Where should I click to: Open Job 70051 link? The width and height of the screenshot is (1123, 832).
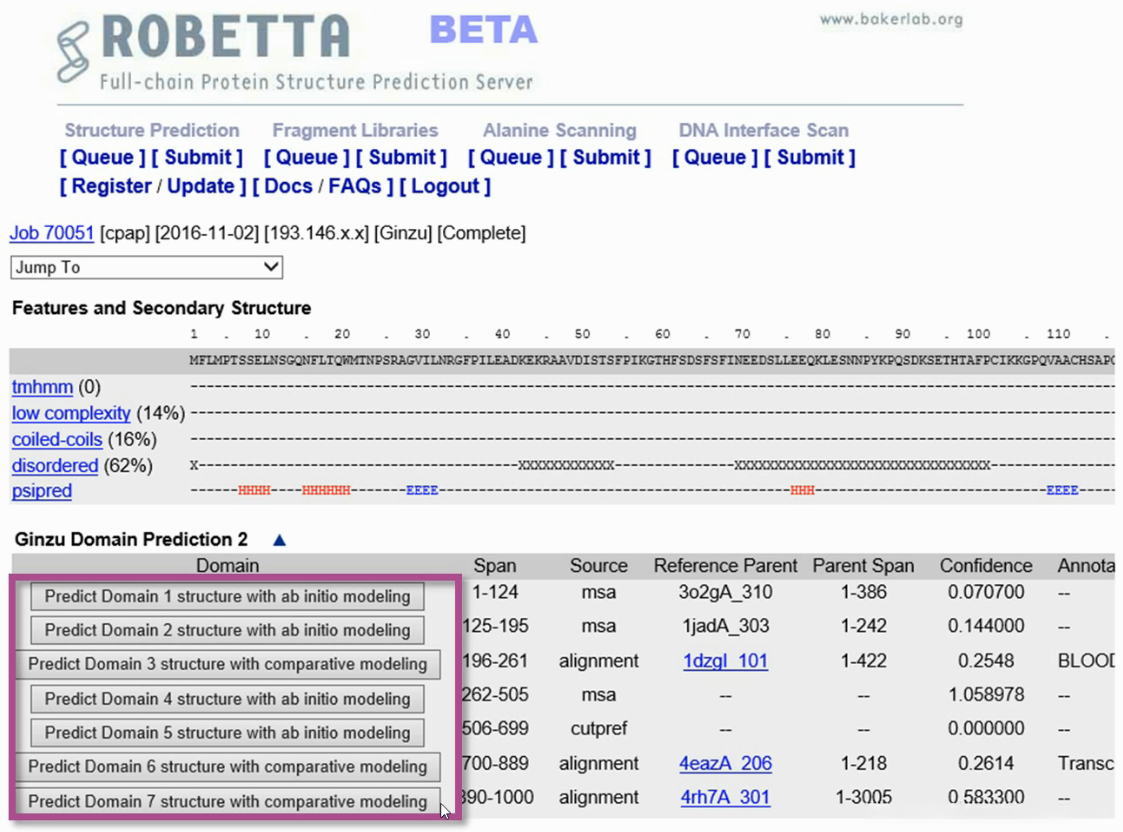[52, 233]
